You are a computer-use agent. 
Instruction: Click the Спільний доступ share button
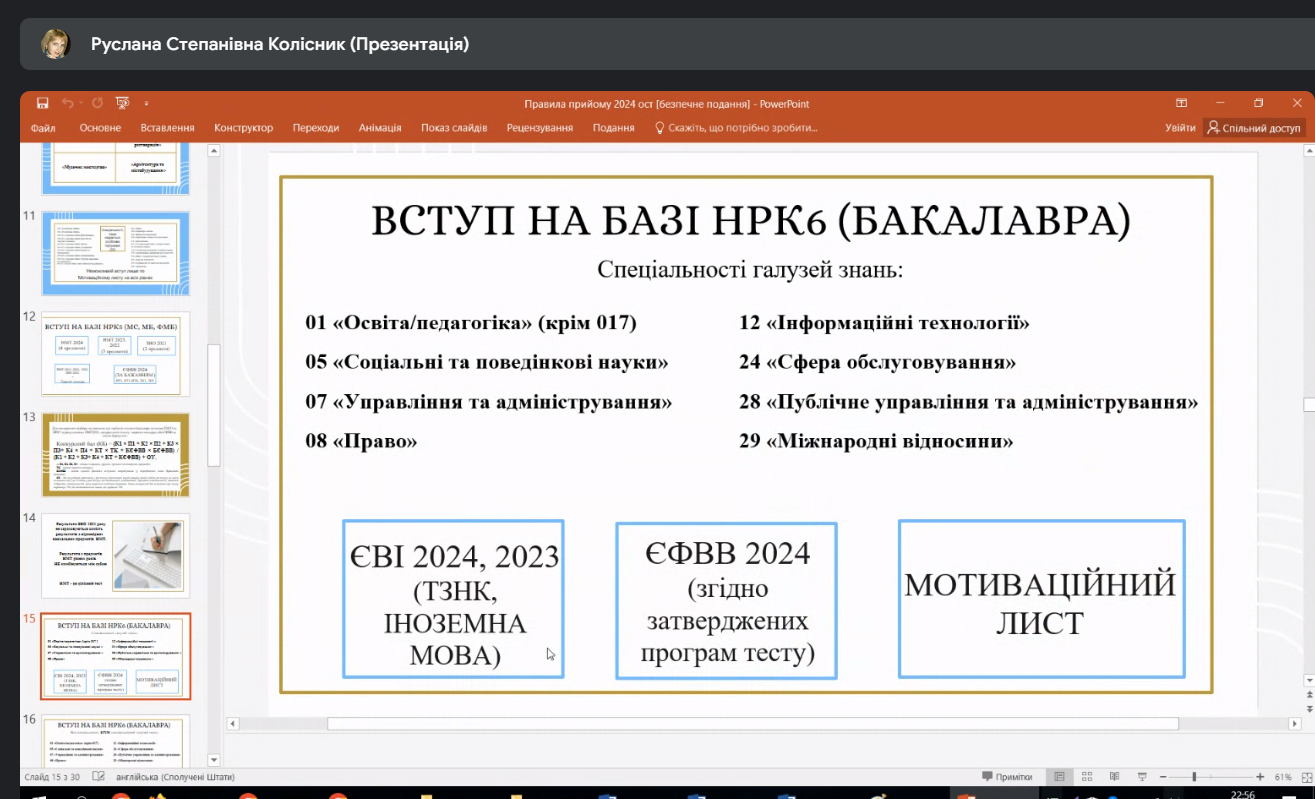pos(1254,128)
